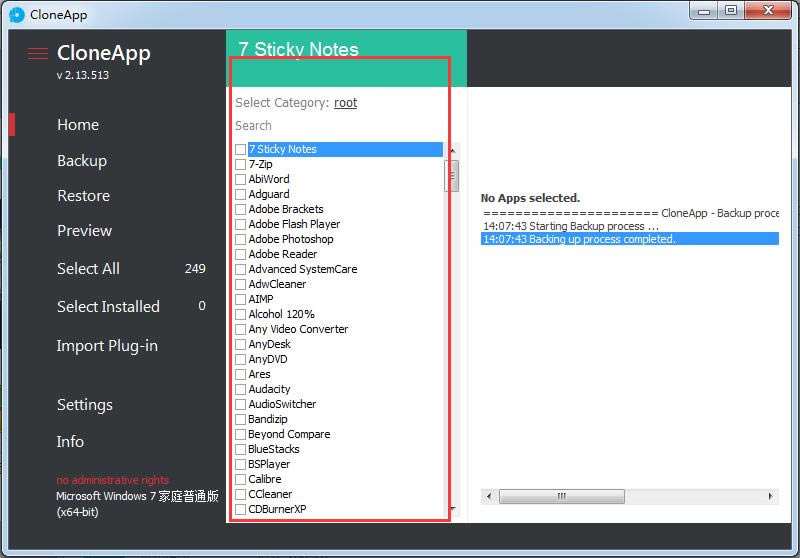Viewport: 800px width, 558px height.
Task: Select the Ares list entry
Action: (259, 374)
